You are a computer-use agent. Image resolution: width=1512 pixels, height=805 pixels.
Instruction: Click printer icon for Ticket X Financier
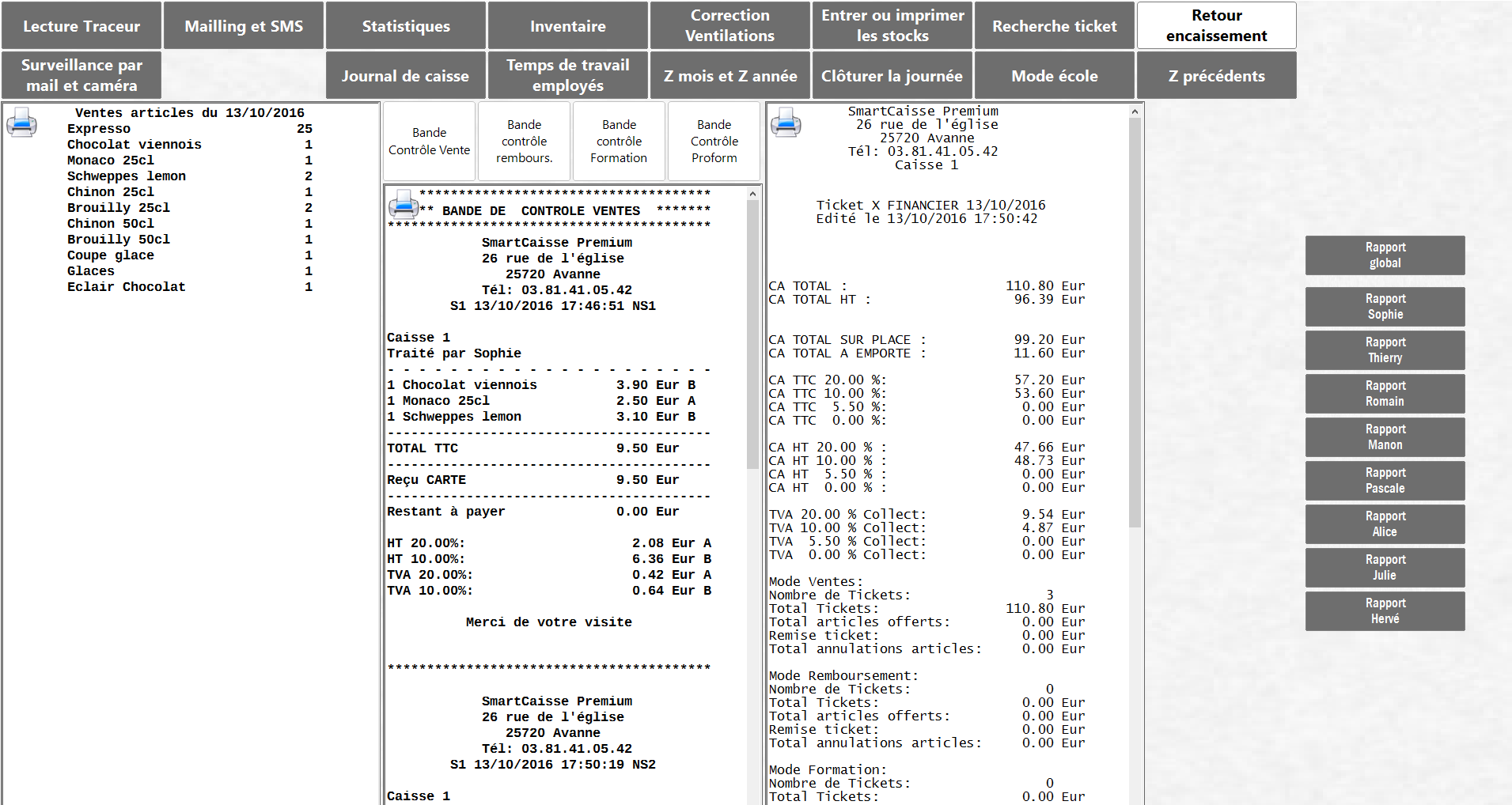tap(786, 123)
